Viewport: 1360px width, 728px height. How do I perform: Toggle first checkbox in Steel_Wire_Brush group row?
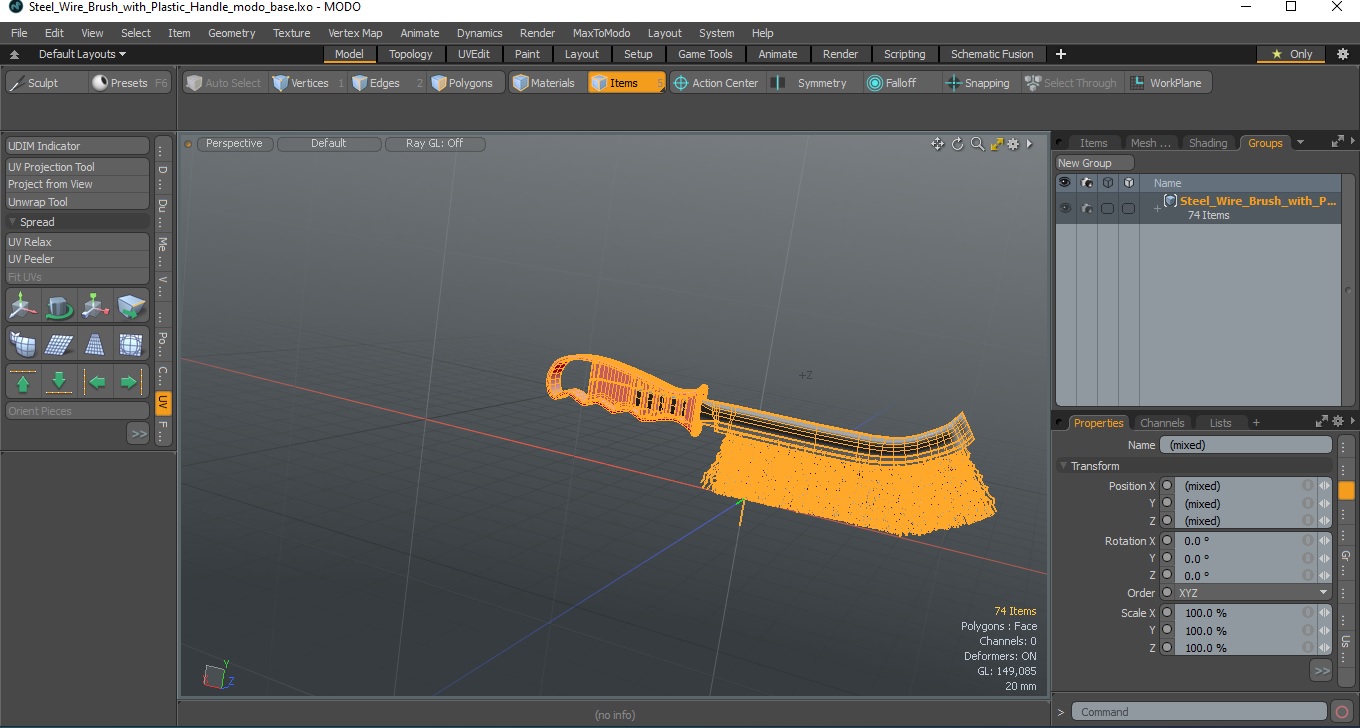pos(1107,208)
